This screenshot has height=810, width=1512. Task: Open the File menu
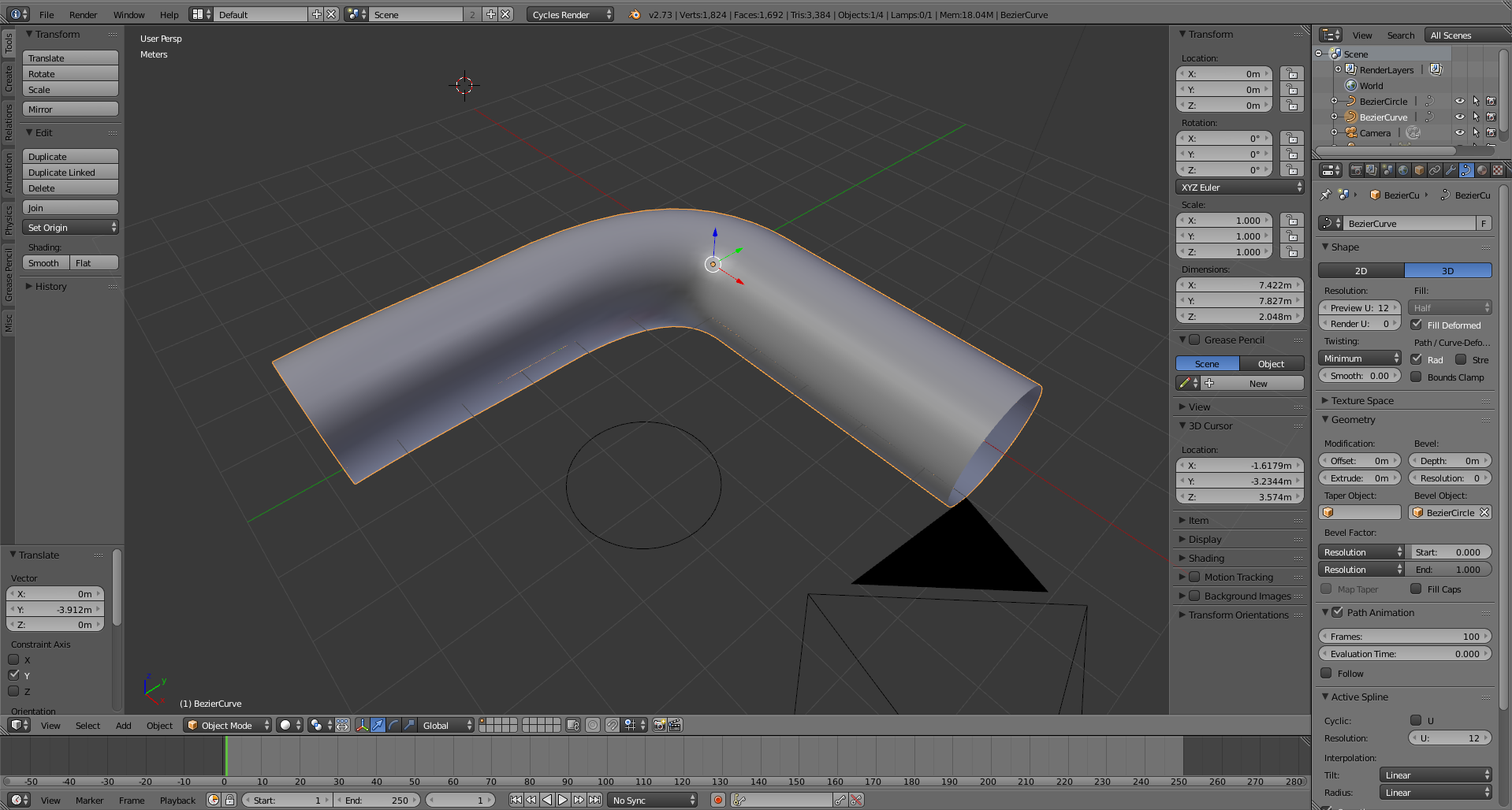(47, 14)
